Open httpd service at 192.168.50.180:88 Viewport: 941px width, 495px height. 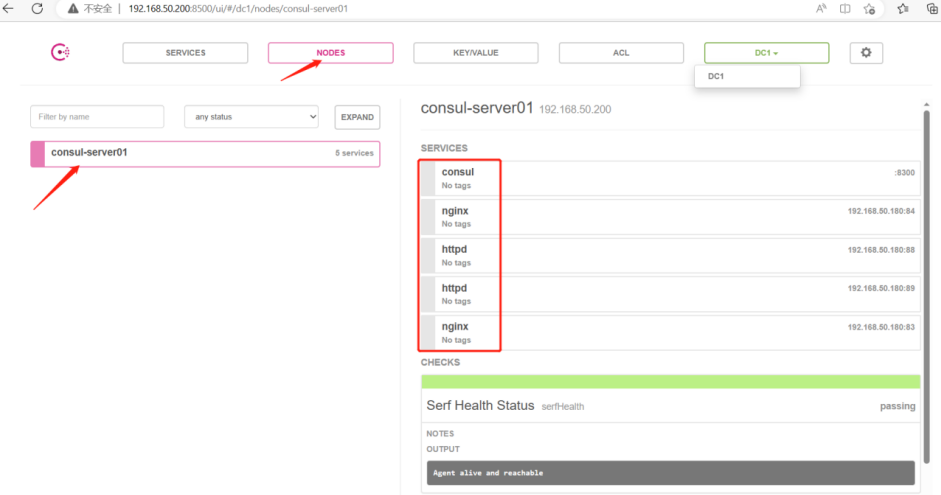pos(670,256)
